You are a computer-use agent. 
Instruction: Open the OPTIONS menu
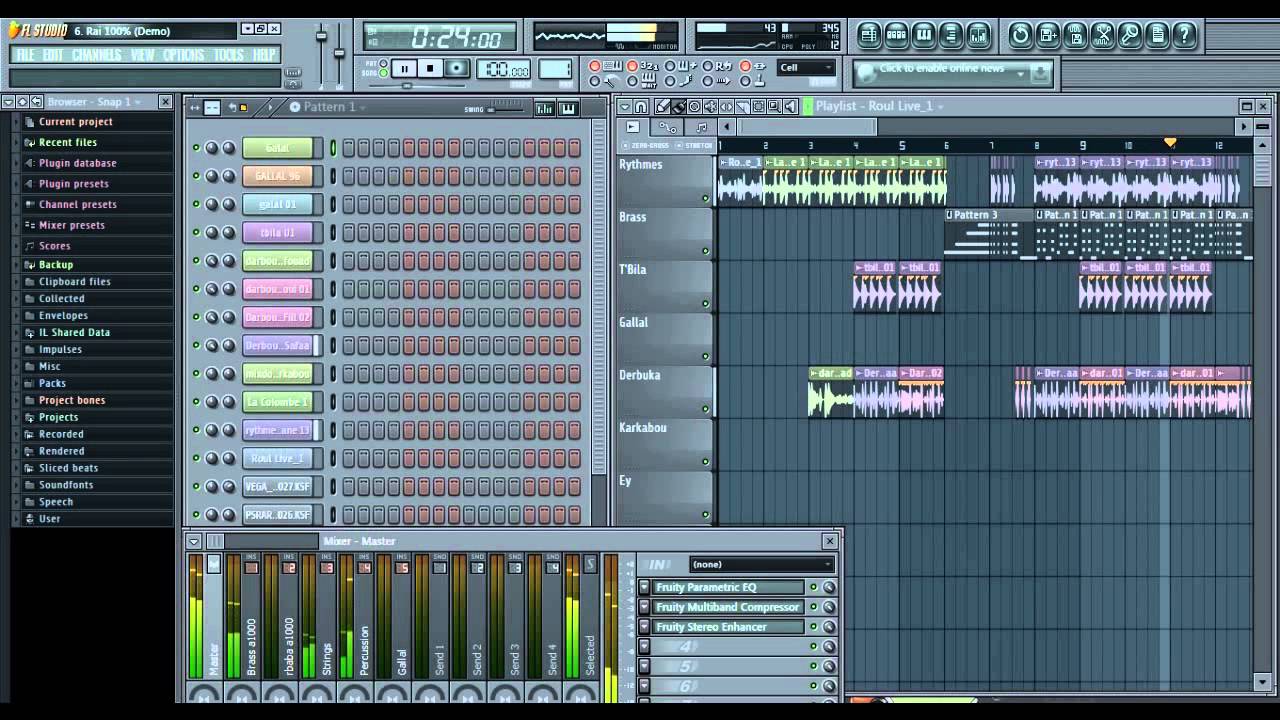tap(183, 55)
